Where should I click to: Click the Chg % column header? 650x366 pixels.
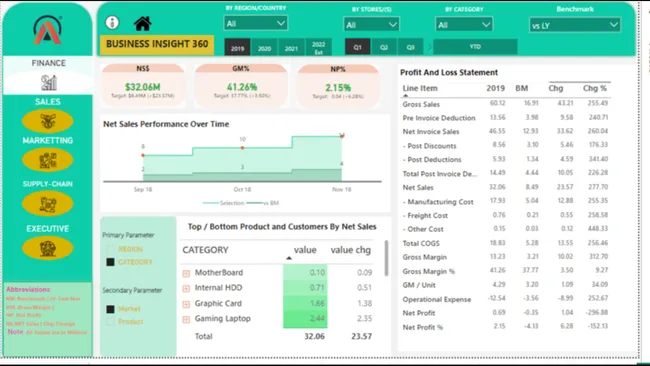click(x=594, y=88)
